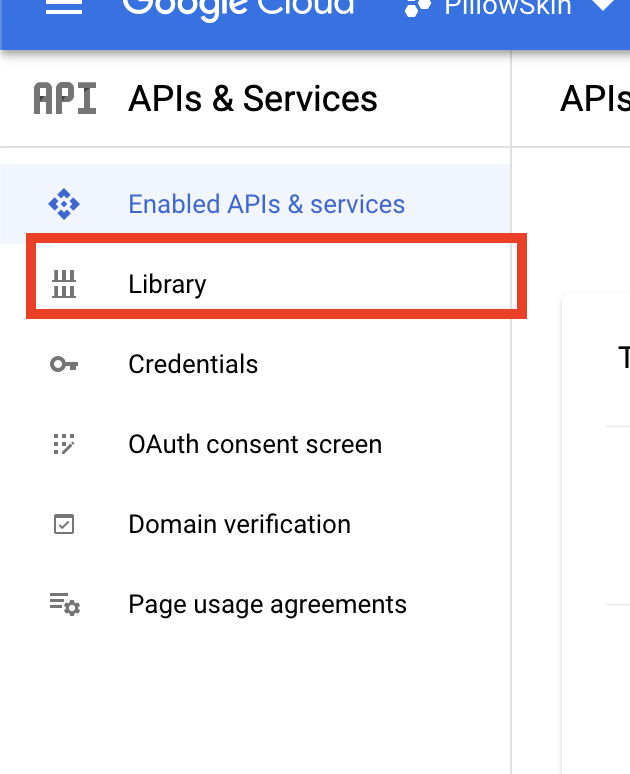
Task: Open OAuth consent screen
Action: [x=255, y=444]
